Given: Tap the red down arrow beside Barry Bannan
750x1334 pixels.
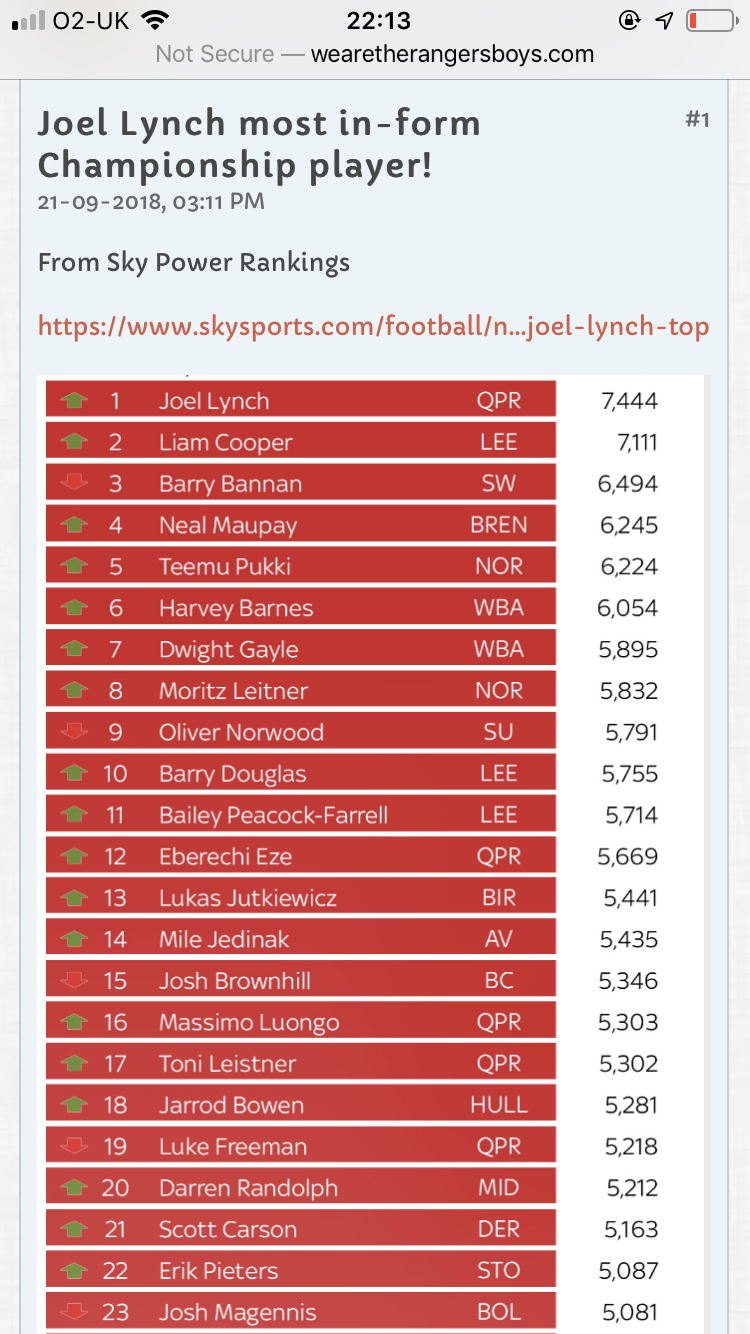Looking at the screenshot, I should tap(74, 484).
